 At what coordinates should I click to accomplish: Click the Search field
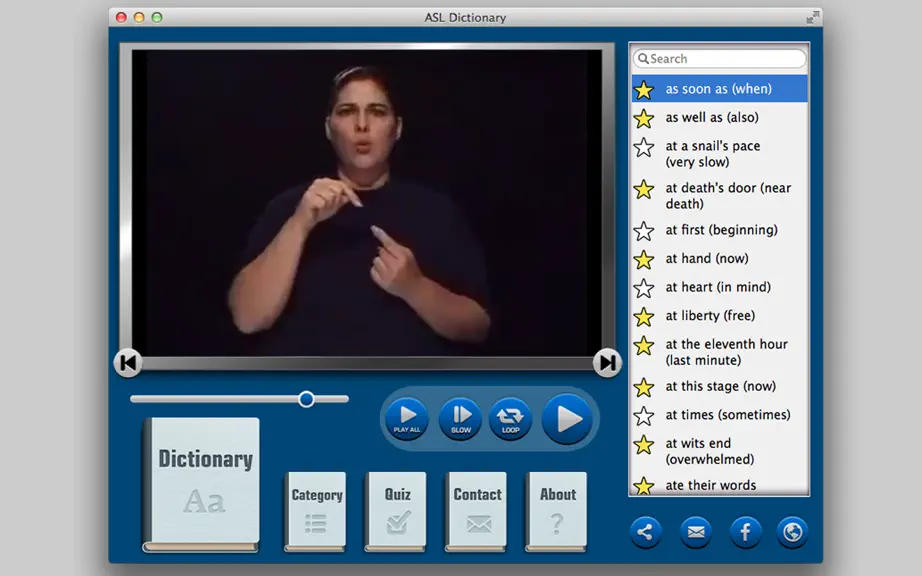click(719, 59)
